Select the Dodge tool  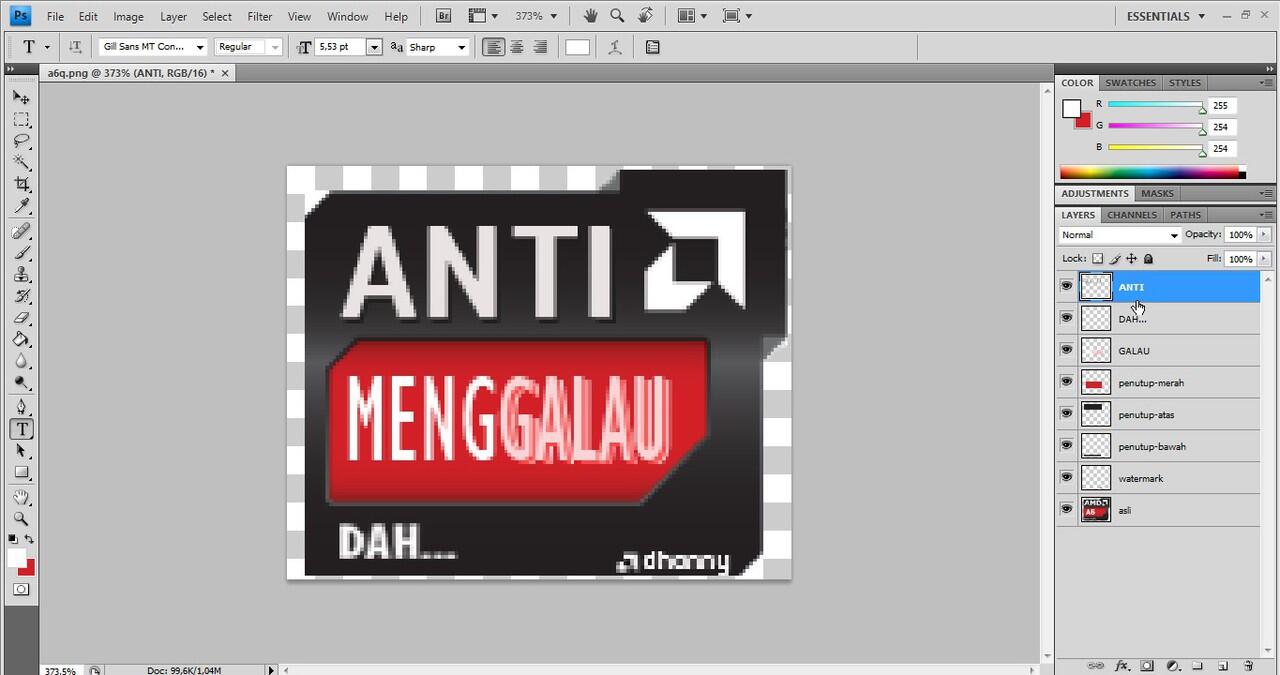(21, 383)
